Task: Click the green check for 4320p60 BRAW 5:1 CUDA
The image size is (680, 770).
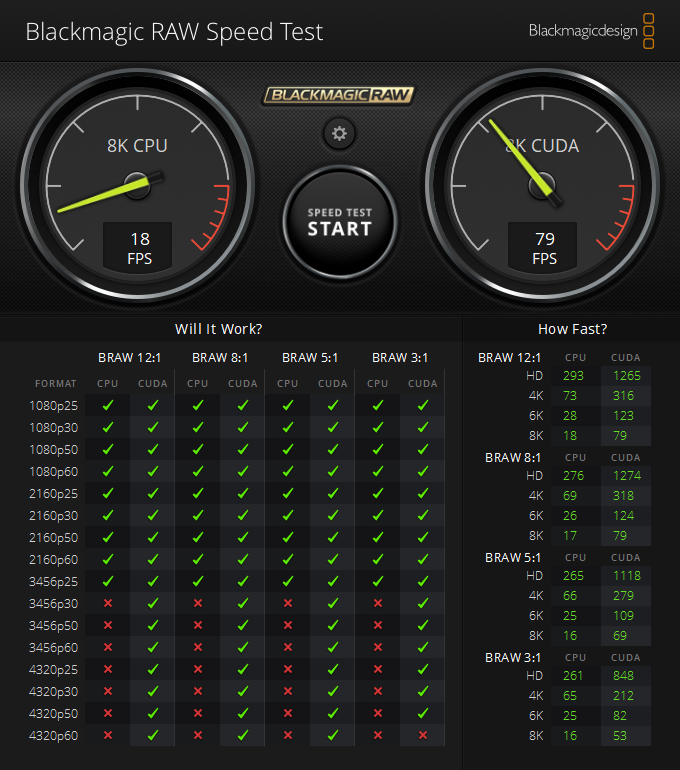Action: (332, 735)
